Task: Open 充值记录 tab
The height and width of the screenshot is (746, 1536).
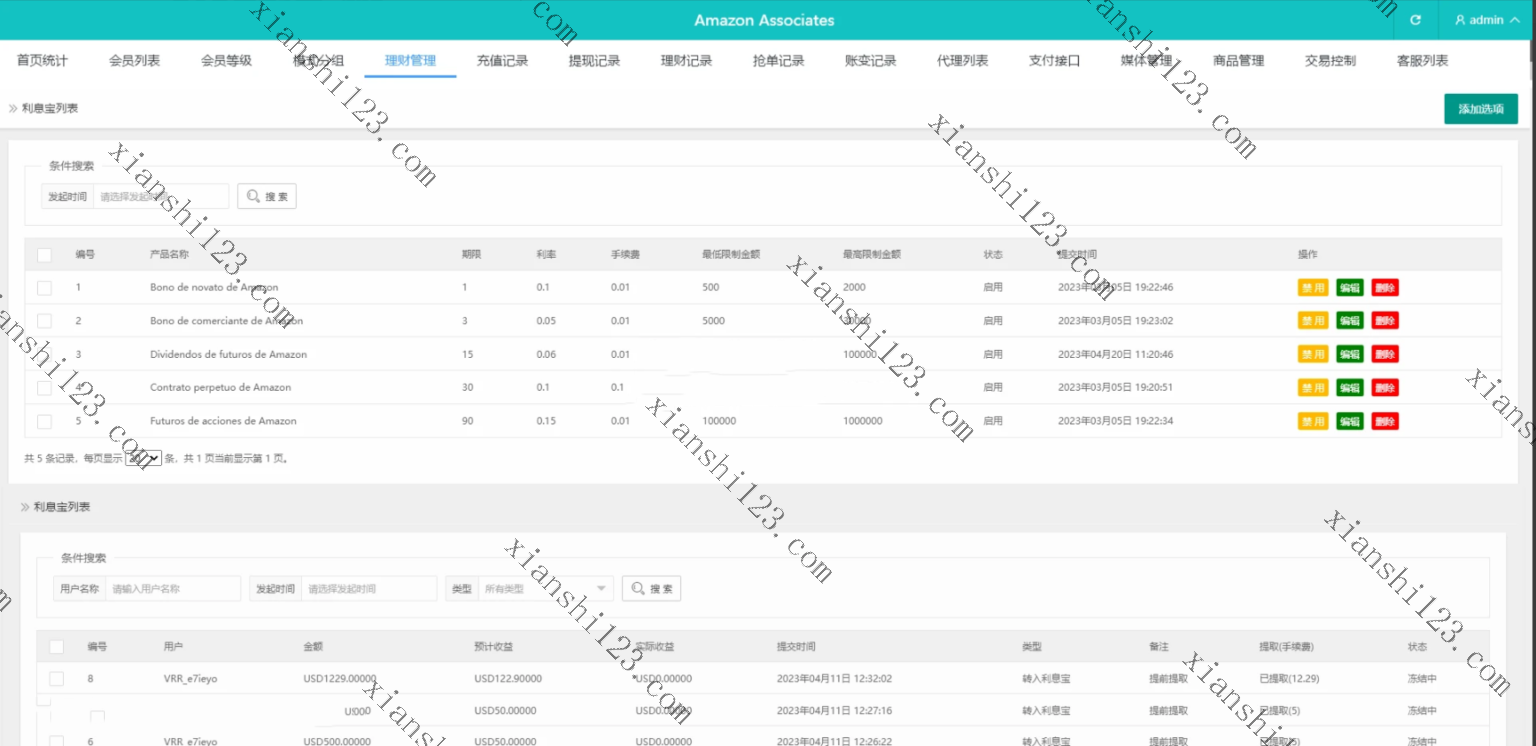Action: point(502,61)
